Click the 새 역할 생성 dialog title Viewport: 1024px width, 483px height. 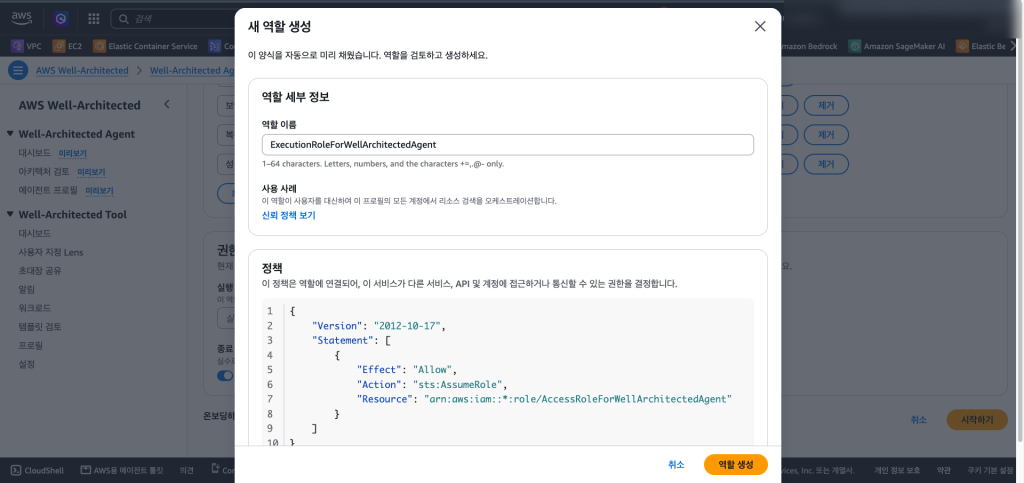(x=280, y=27)
